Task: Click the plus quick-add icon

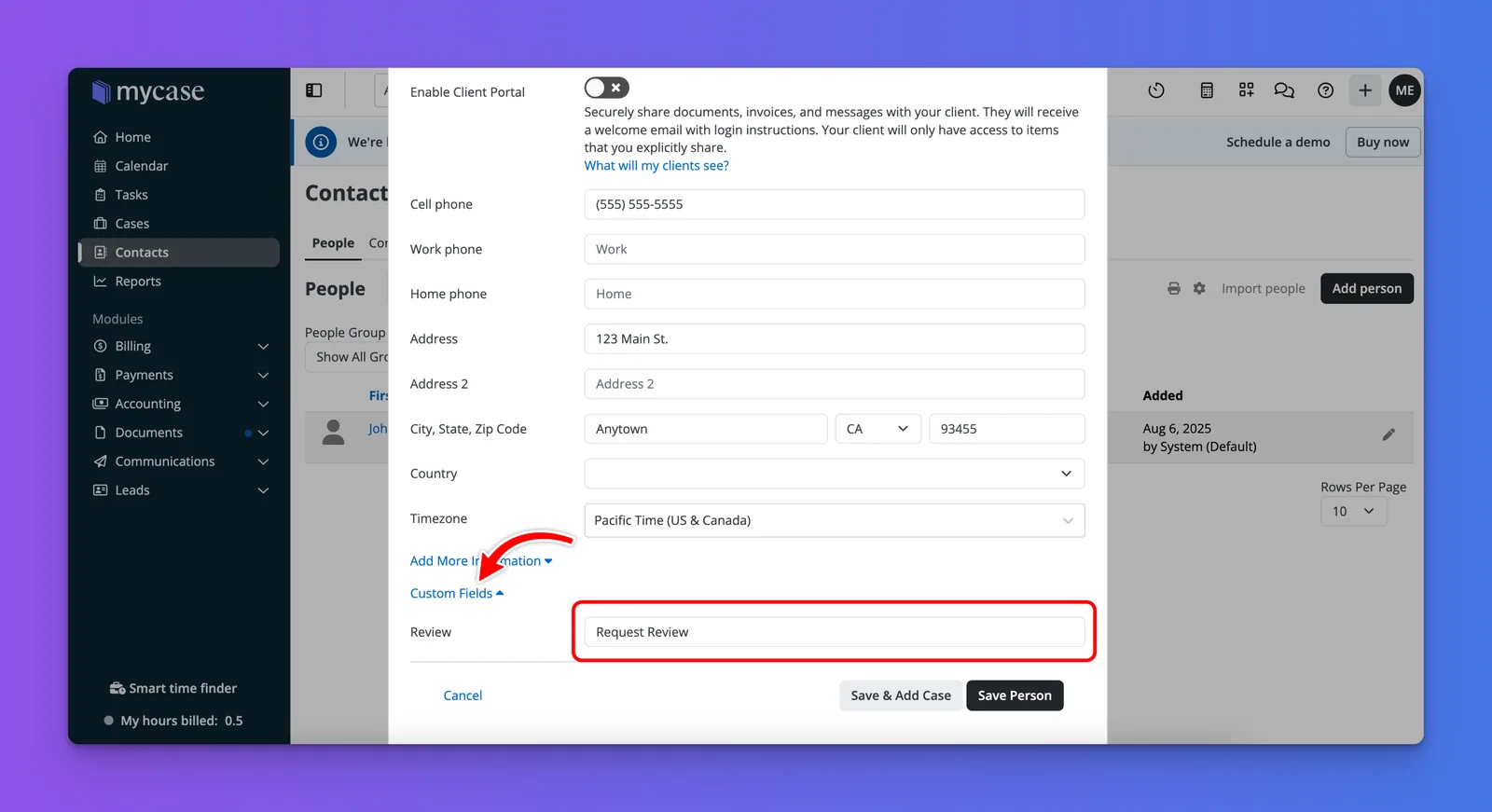Action: click(x=1365, y=90)
